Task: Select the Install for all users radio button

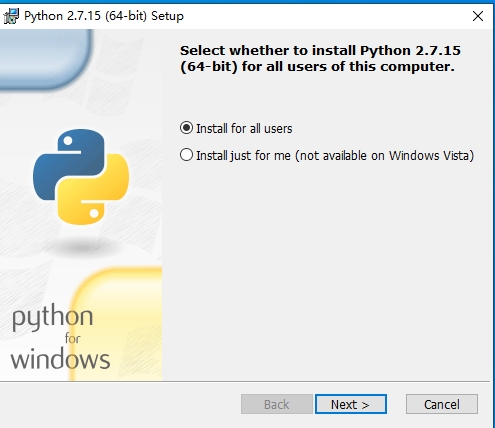Action: 186,128
